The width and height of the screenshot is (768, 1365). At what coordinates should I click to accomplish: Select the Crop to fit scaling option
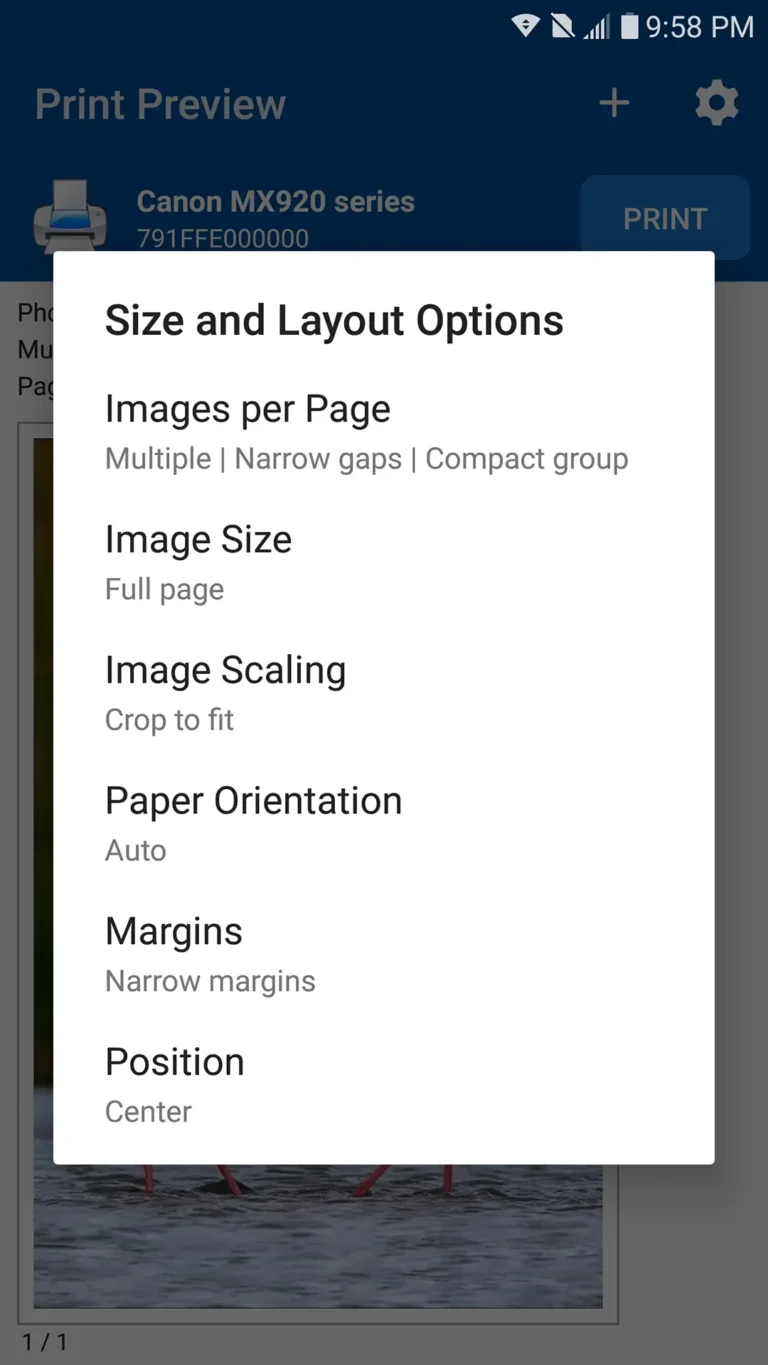pos(169,719)
